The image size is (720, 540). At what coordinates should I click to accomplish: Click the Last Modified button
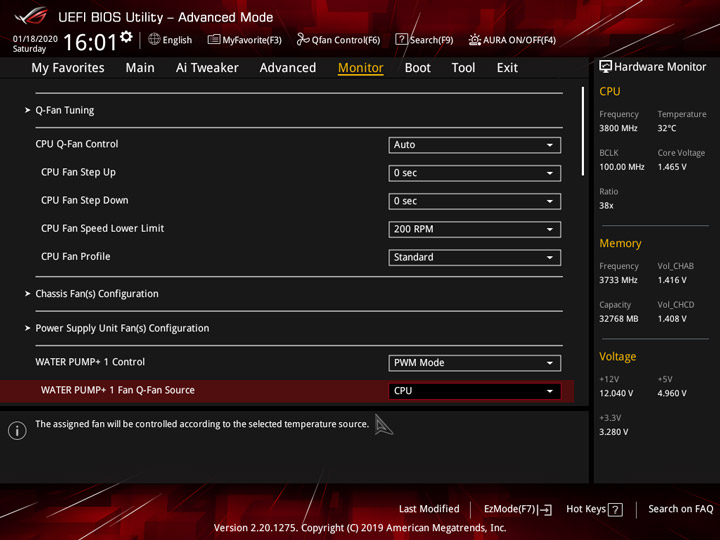click(429, 509)
